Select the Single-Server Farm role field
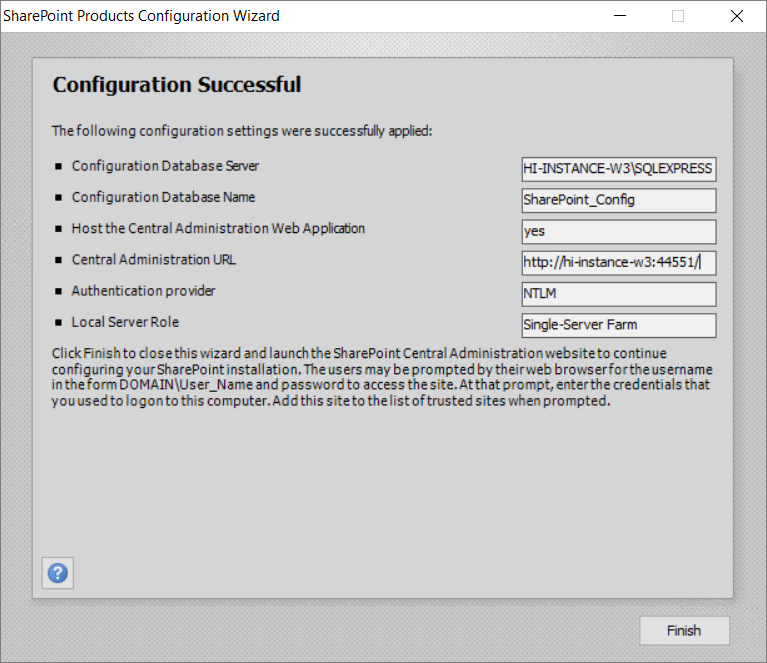Viewport: 767px width, 663px height. pyautogui.click(x=619, y=325)
